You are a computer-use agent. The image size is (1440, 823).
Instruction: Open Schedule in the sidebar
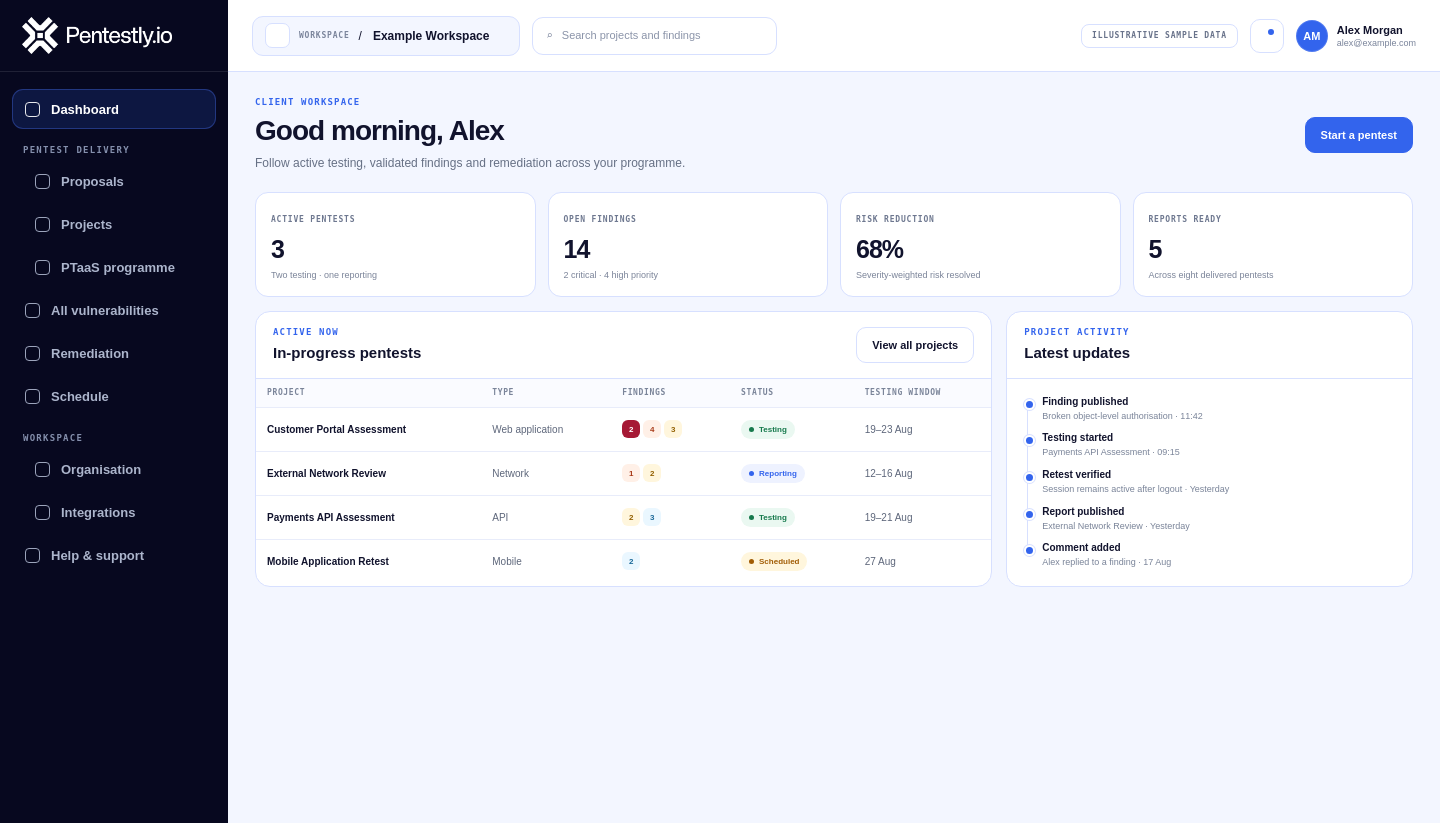coord(114,396)
